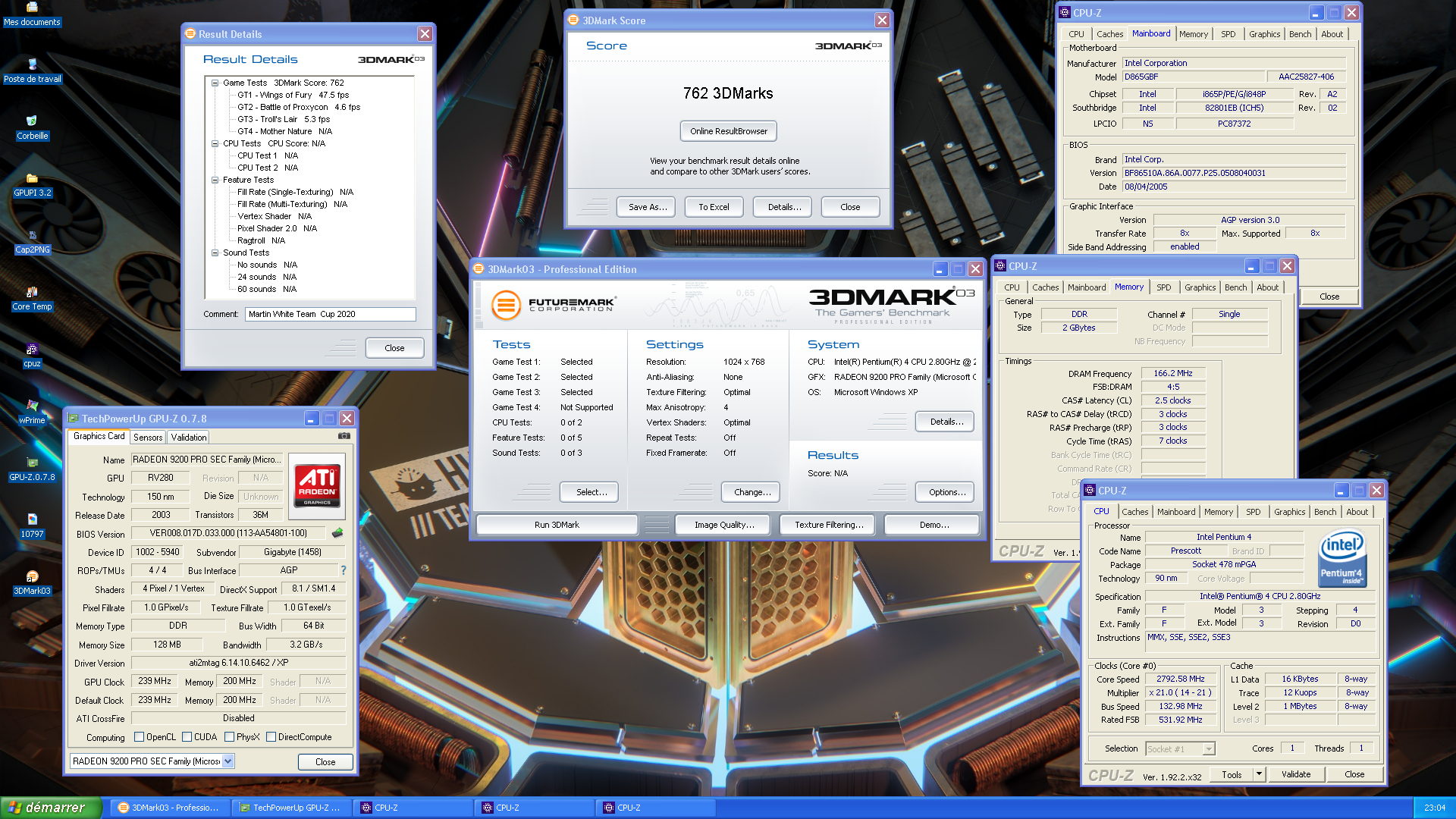Click the GPU-Z title bar icon
The height and width of the screenshot is (819, 1456).
[x=74, y=418]
